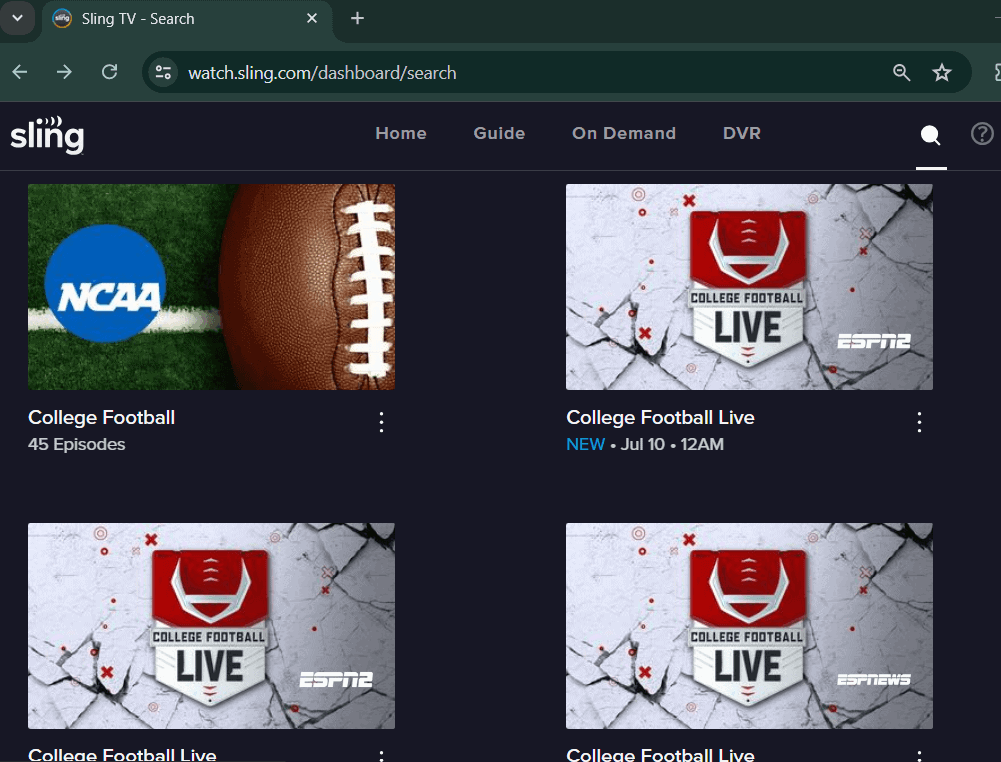Open the DVR section
The image size is (1001, 762).
[742, 133]
